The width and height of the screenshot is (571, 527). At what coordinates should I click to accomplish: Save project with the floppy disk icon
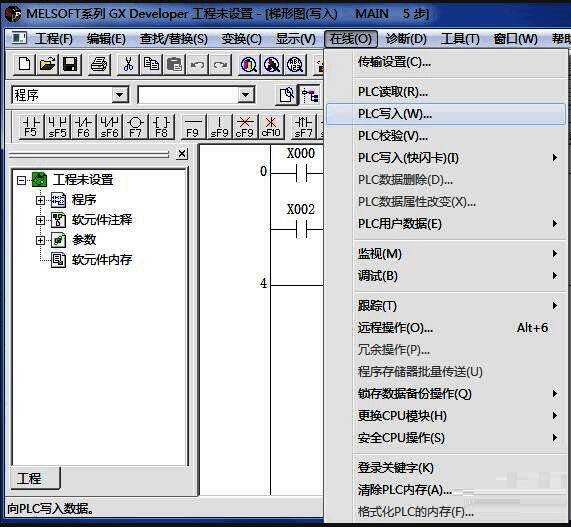70,64
